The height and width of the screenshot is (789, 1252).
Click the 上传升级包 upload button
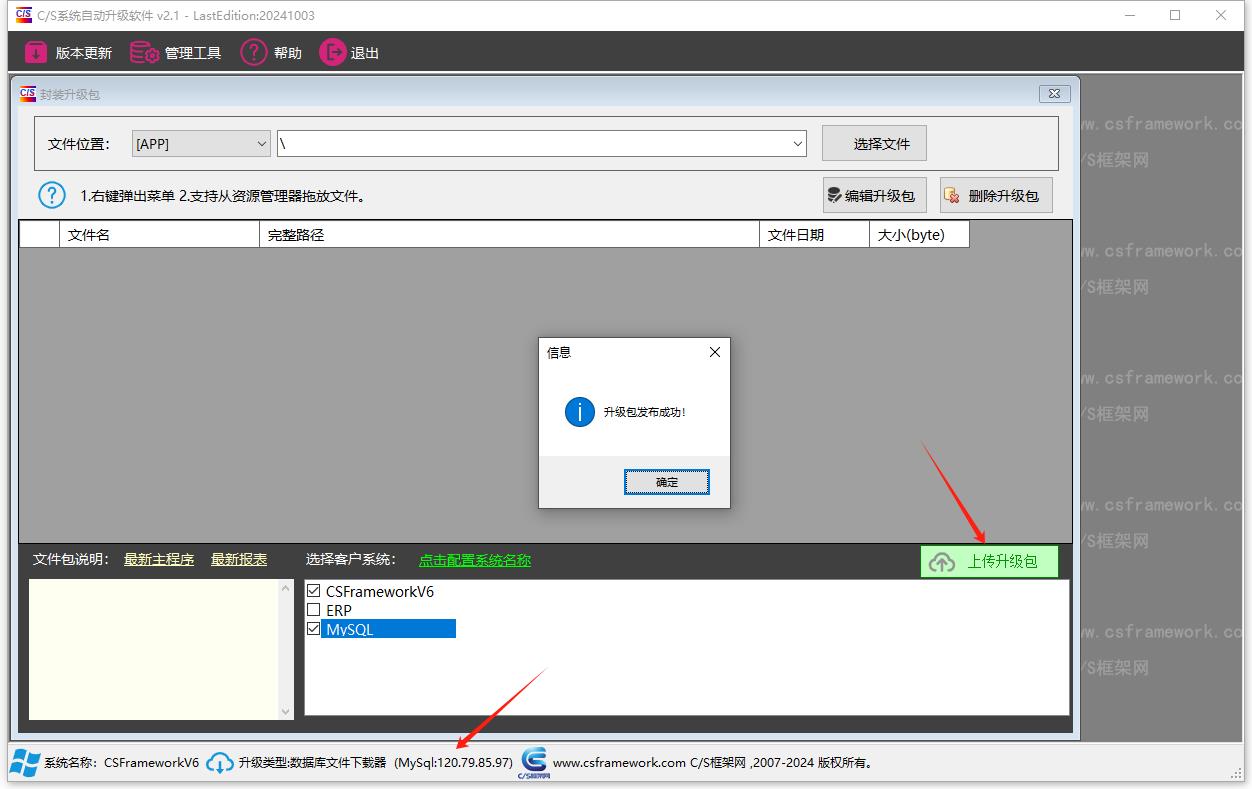tap(988, 562)
